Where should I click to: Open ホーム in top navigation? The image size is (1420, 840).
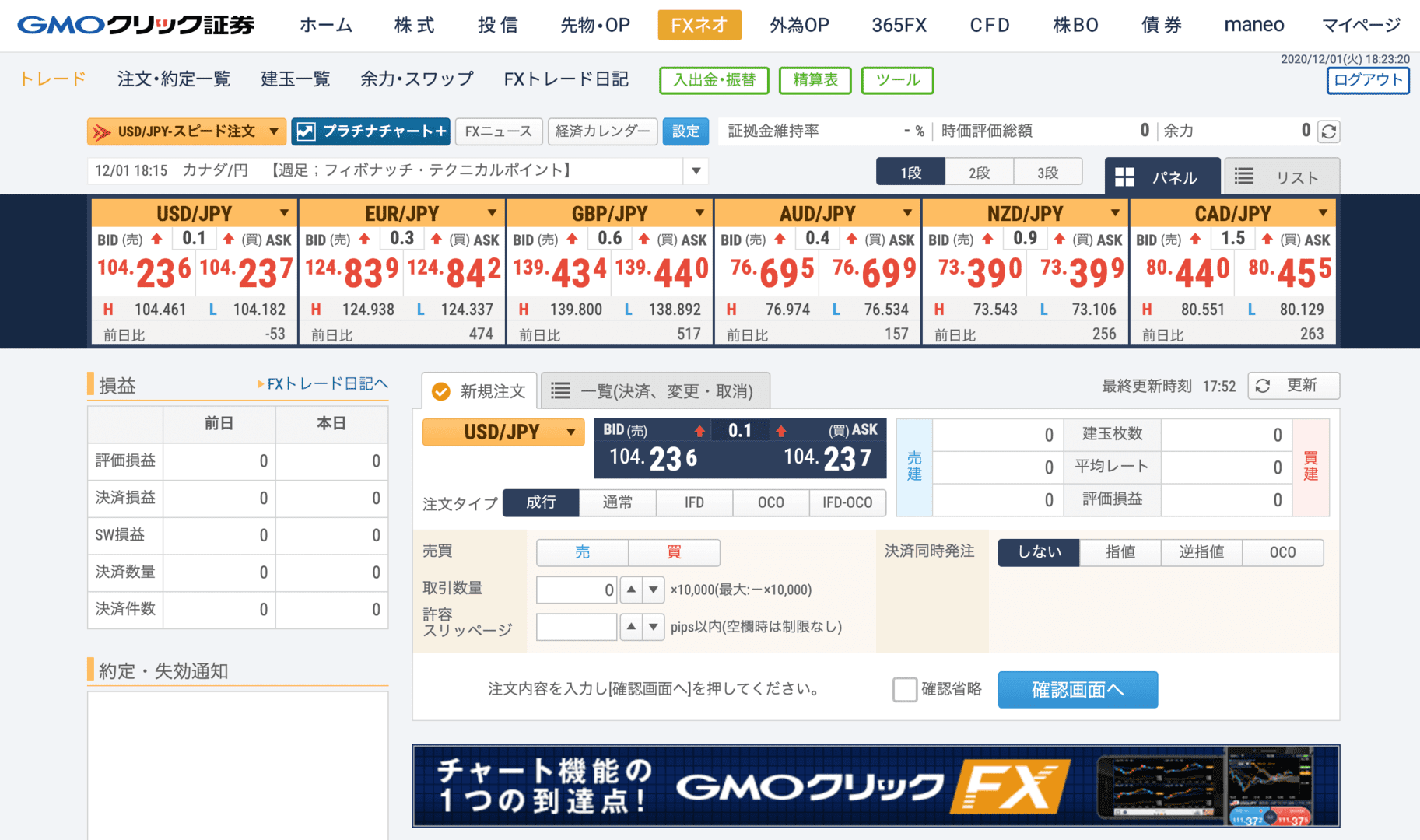click(326, 25)
